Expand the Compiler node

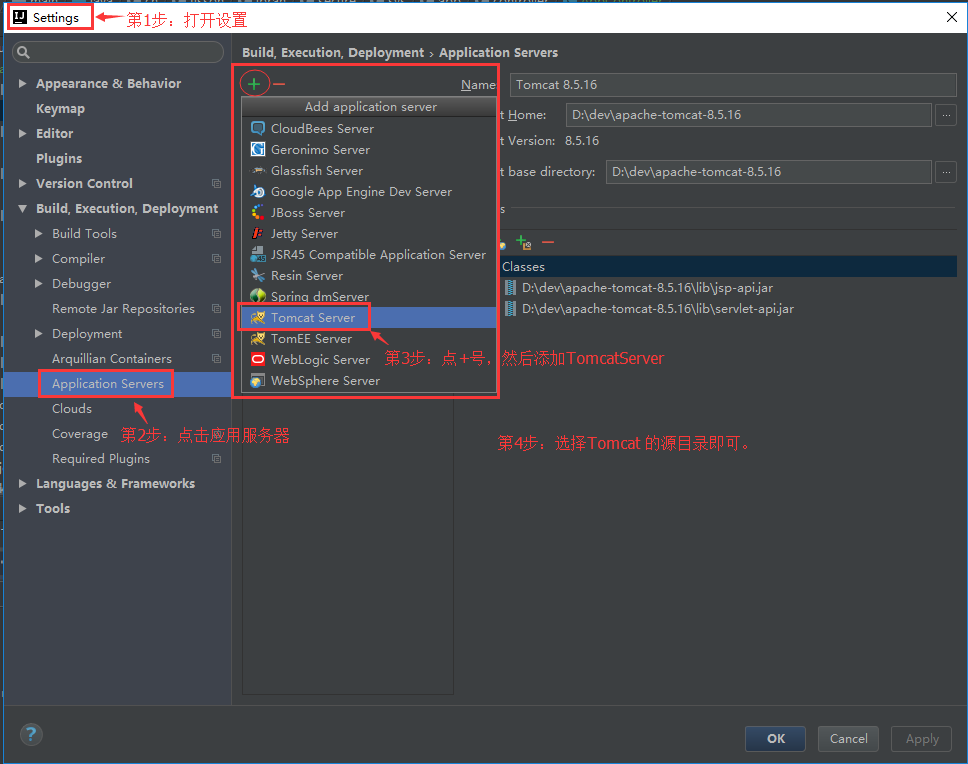(x=39, y=259)
